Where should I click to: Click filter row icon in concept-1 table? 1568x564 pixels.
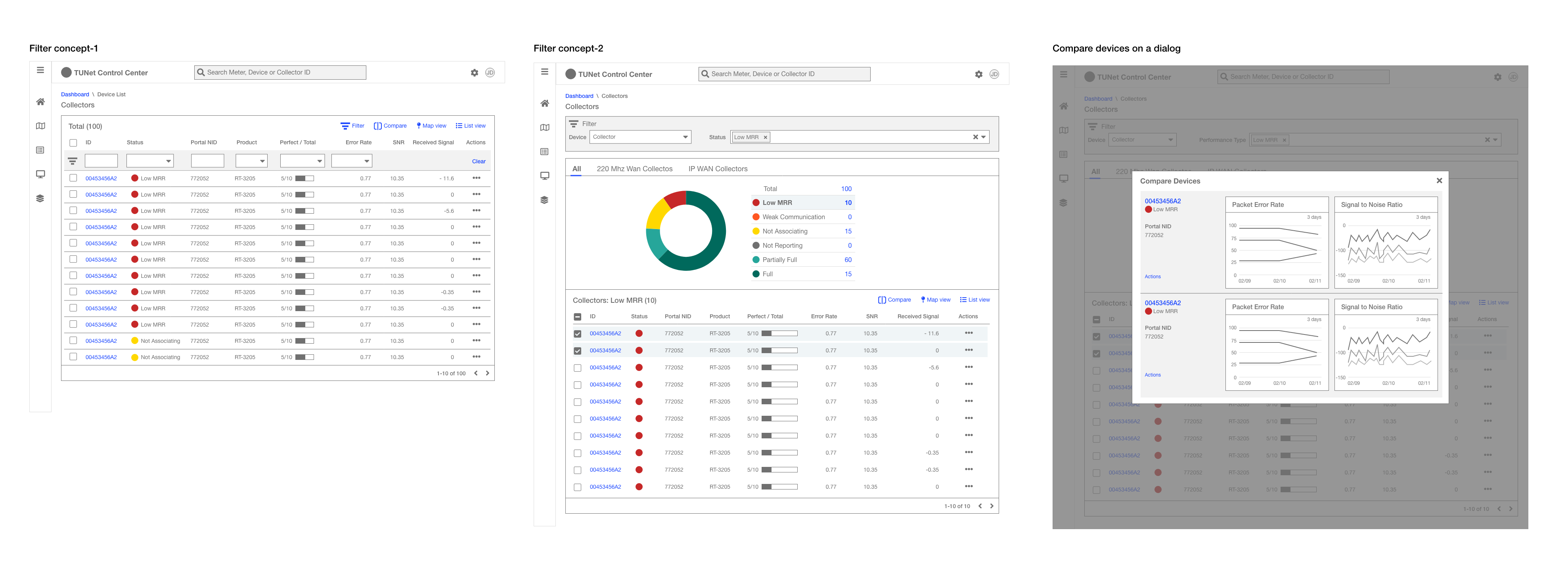click(73, 161)
